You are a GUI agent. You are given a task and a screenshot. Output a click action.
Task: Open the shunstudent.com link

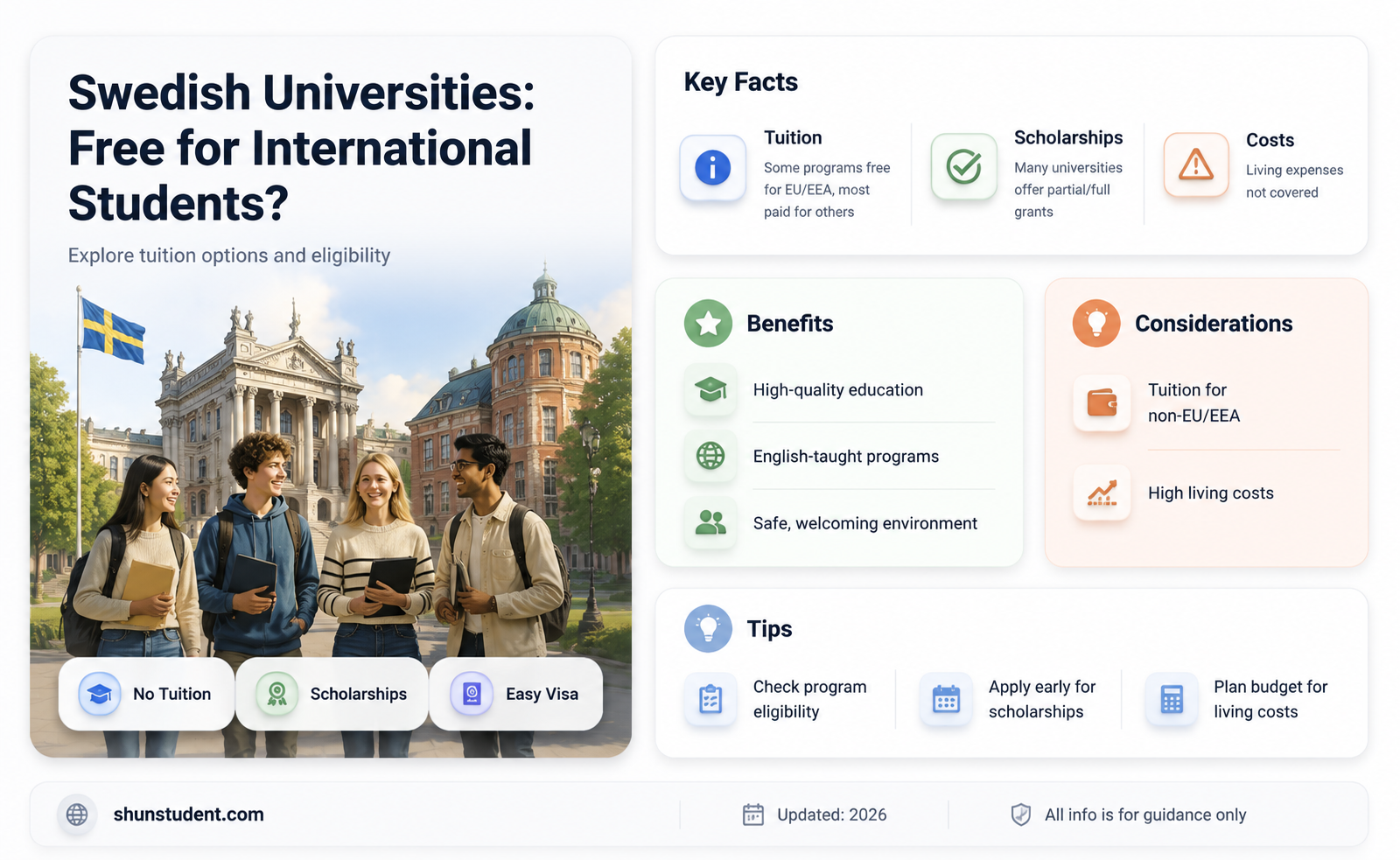[188, 815]
